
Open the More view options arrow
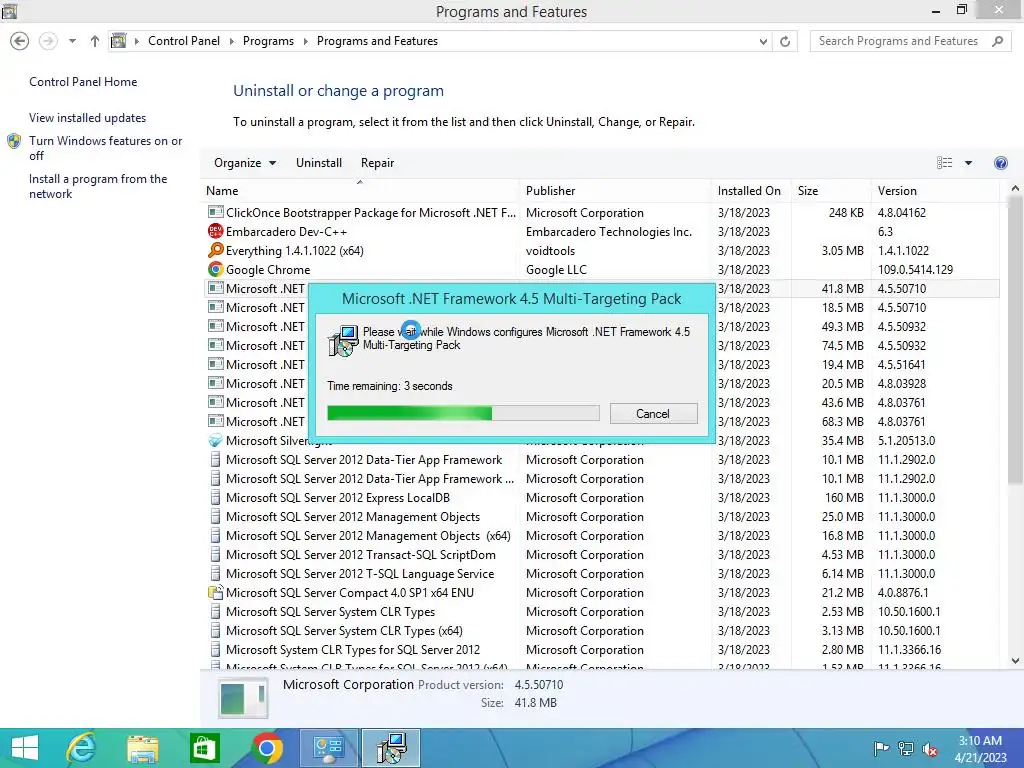coord(968,163)
